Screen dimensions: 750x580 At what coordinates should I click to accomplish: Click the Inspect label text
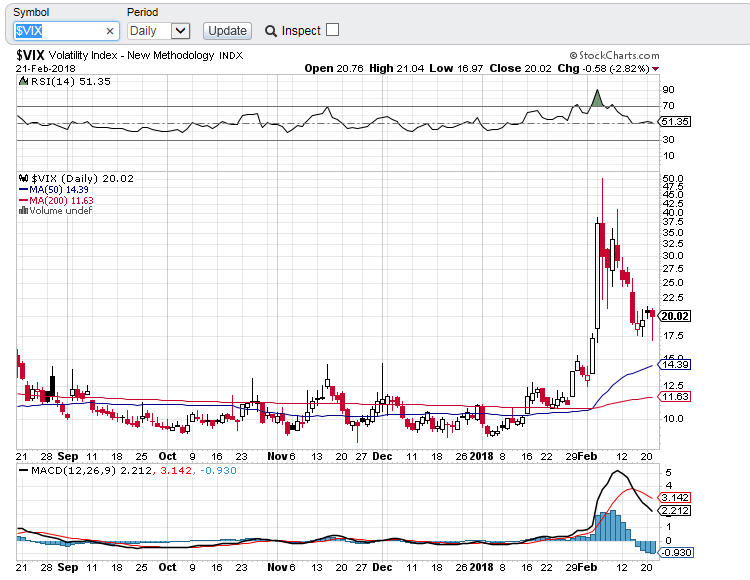tap(301, 31)
